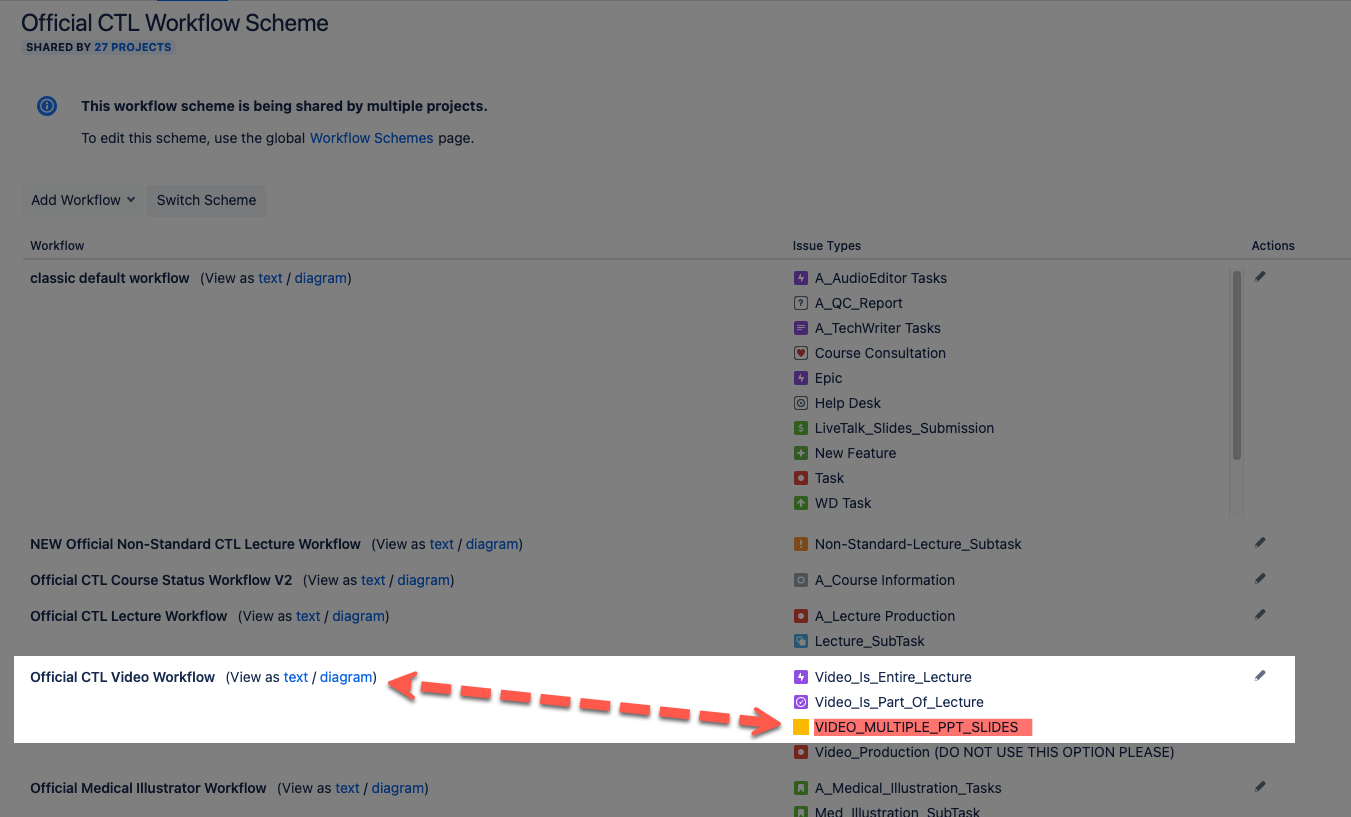Open the global Workflow Schemes page link
This screenshot has height=817, width=1351.
[371, 138]
